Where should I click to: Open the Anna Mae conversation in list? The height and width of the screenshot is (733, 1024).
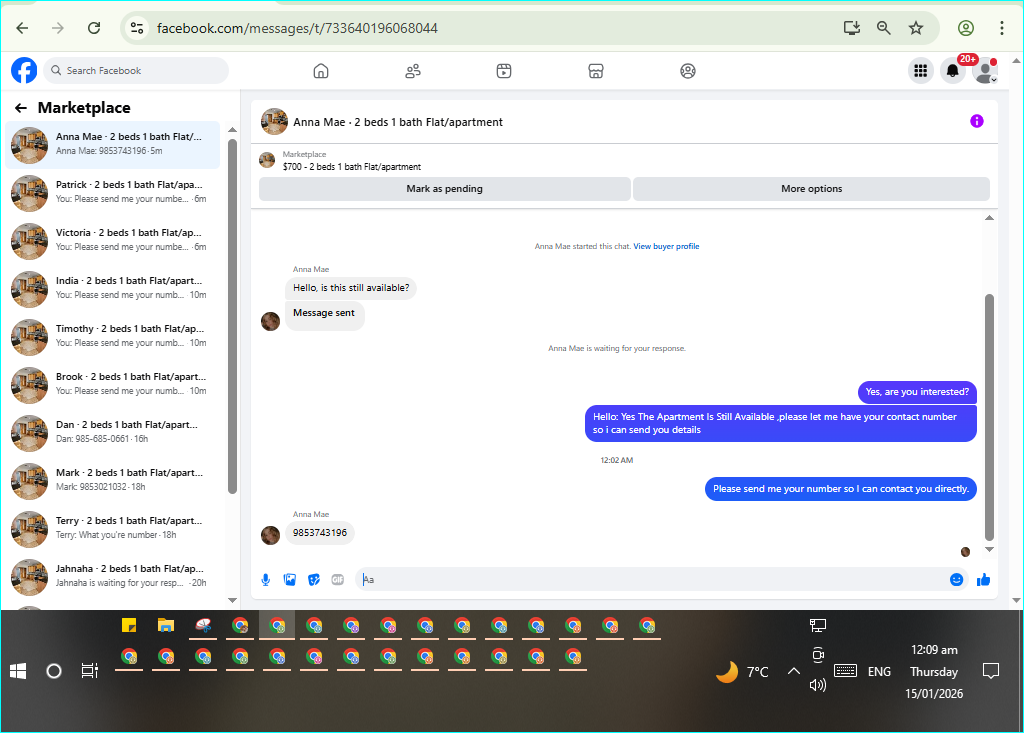(113, 144)
